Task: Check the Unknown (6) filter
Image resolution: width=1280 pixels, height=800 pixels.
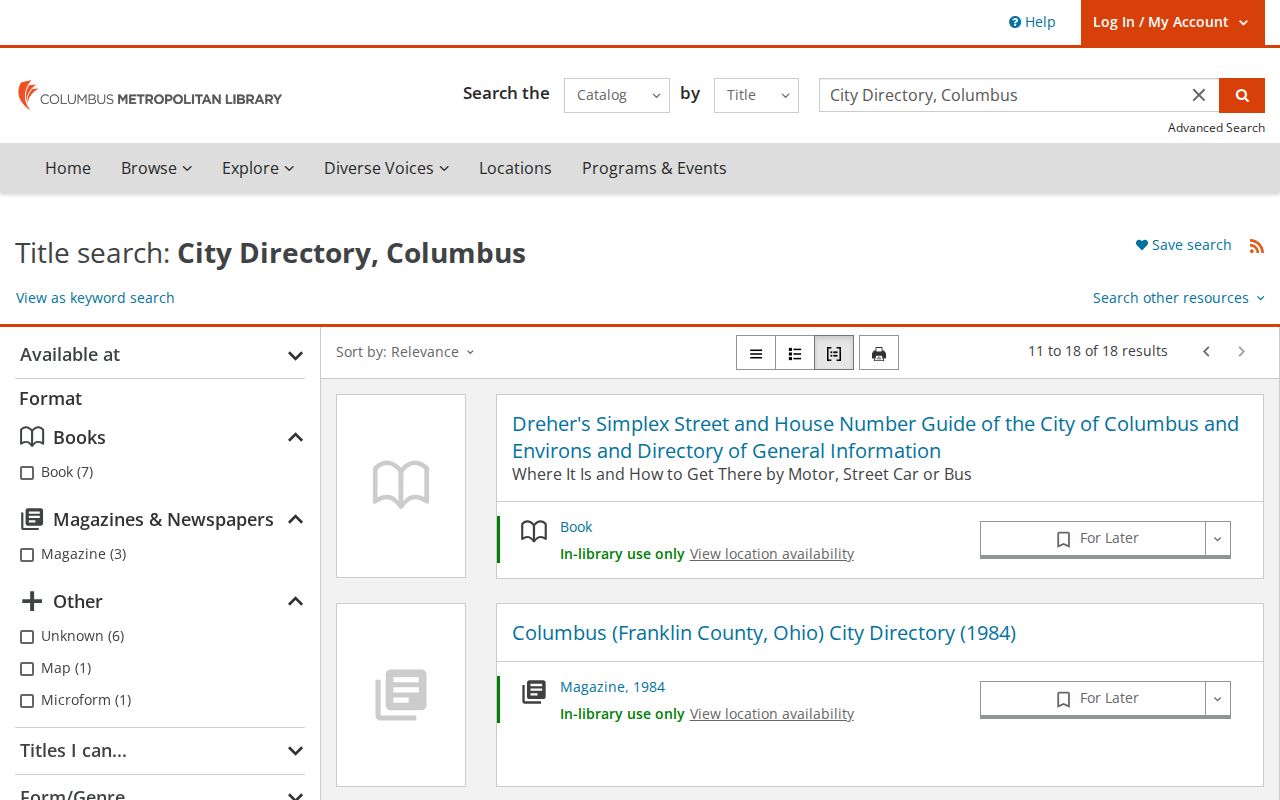Action: [27, 637]
